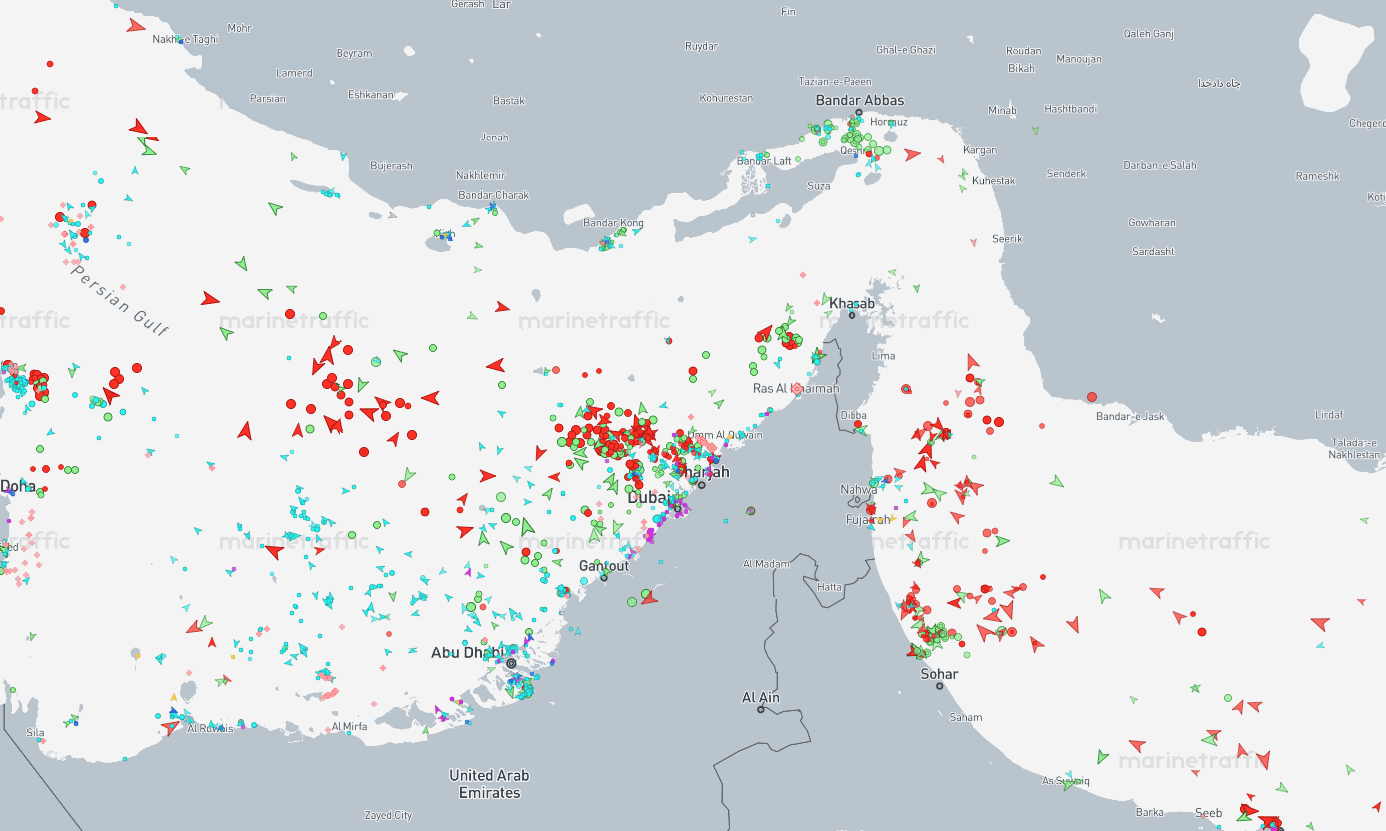
Task: Click the Khasab port marker dot
Action: [x=852, y=315]
